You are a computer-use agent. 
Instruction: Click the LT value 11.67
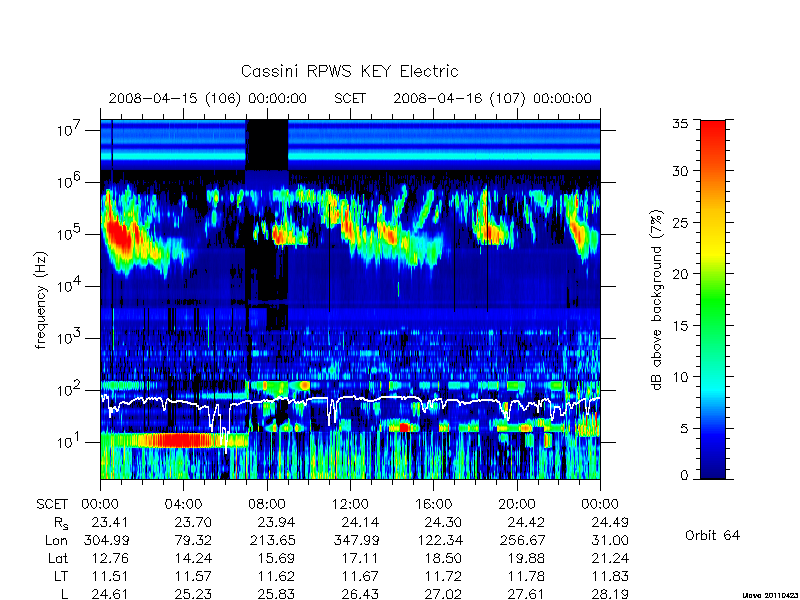coord(360,576)
